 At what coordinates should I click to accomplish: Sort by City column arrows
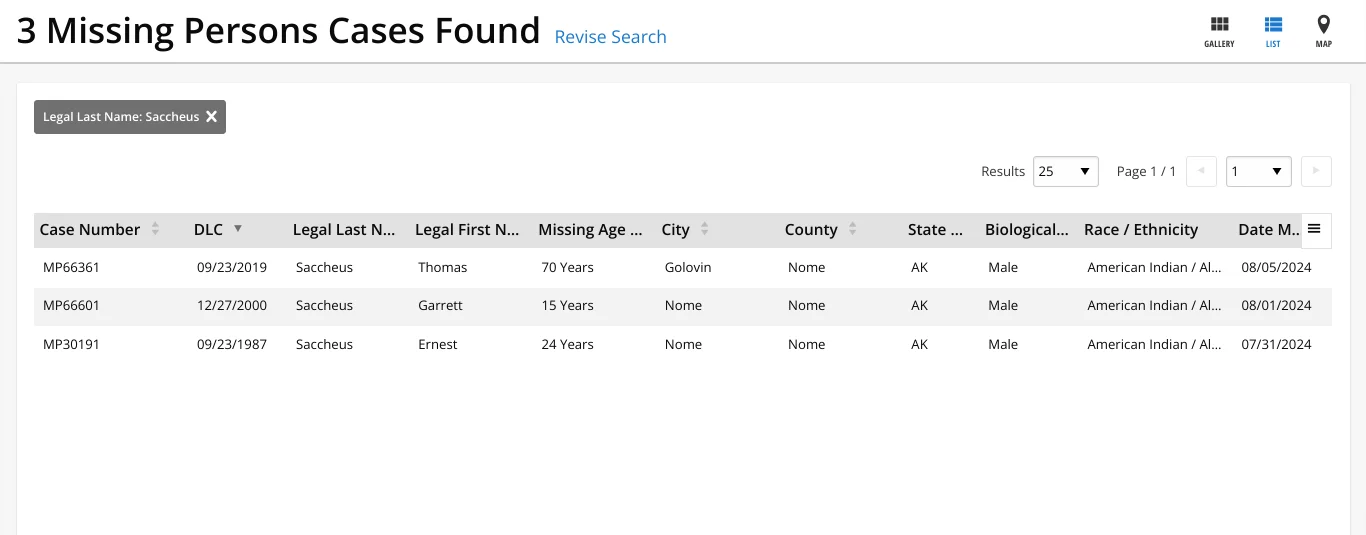tap(704, 230)
